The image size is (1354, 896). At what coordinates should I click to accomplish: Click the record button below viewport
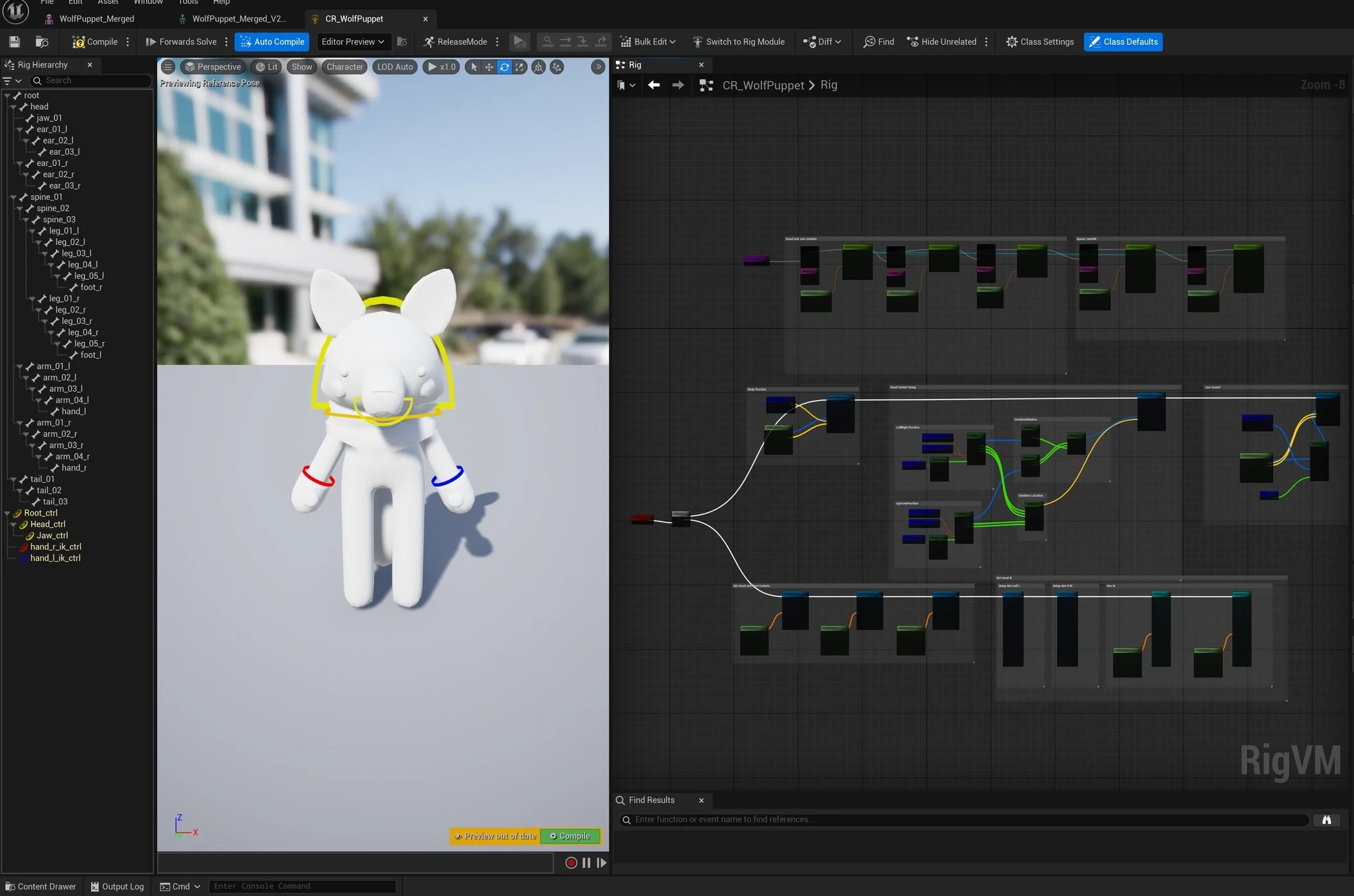[571, 863]
